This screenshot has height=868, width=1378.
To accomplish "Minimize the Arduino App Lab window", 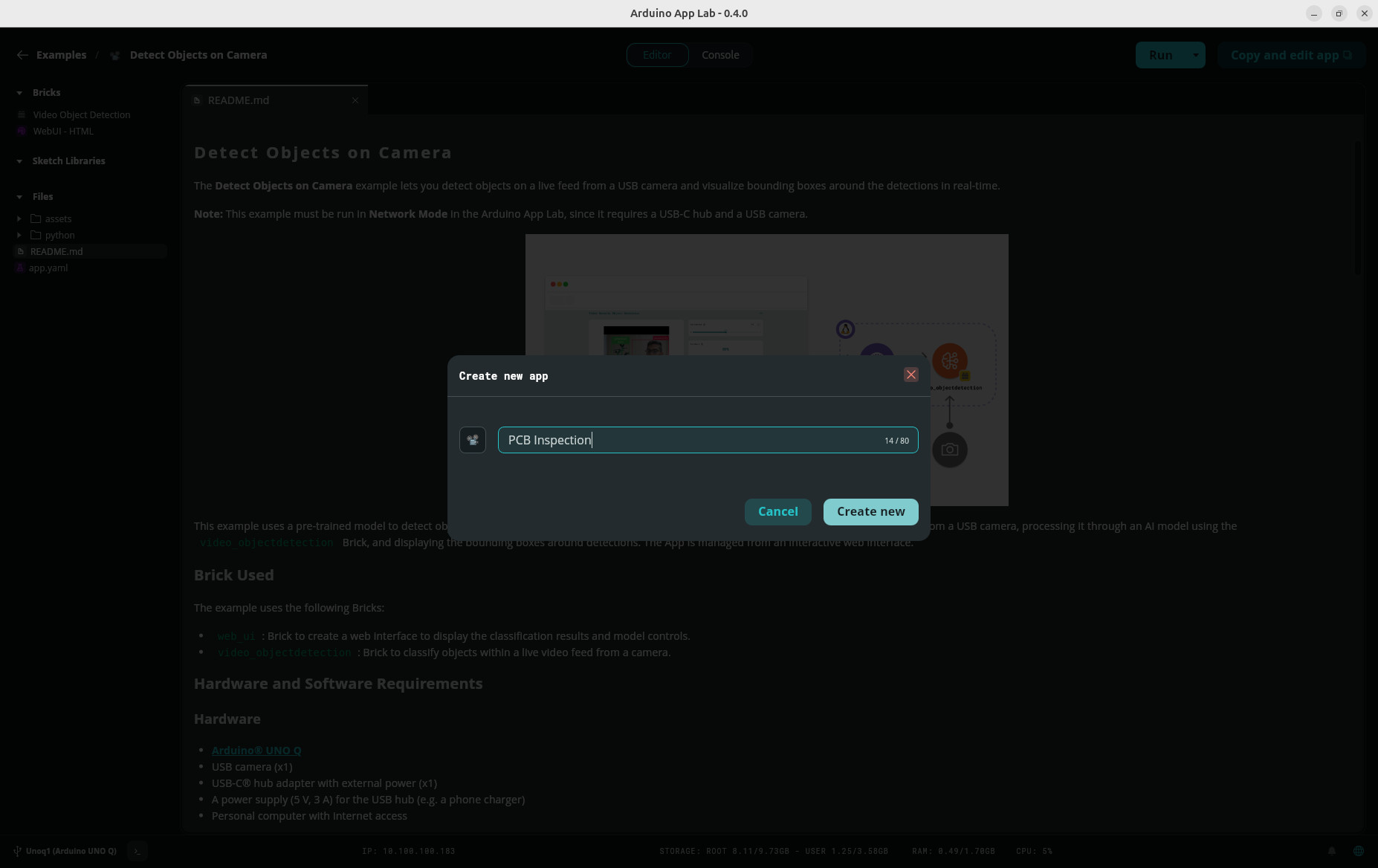I will pos(1314,13).
